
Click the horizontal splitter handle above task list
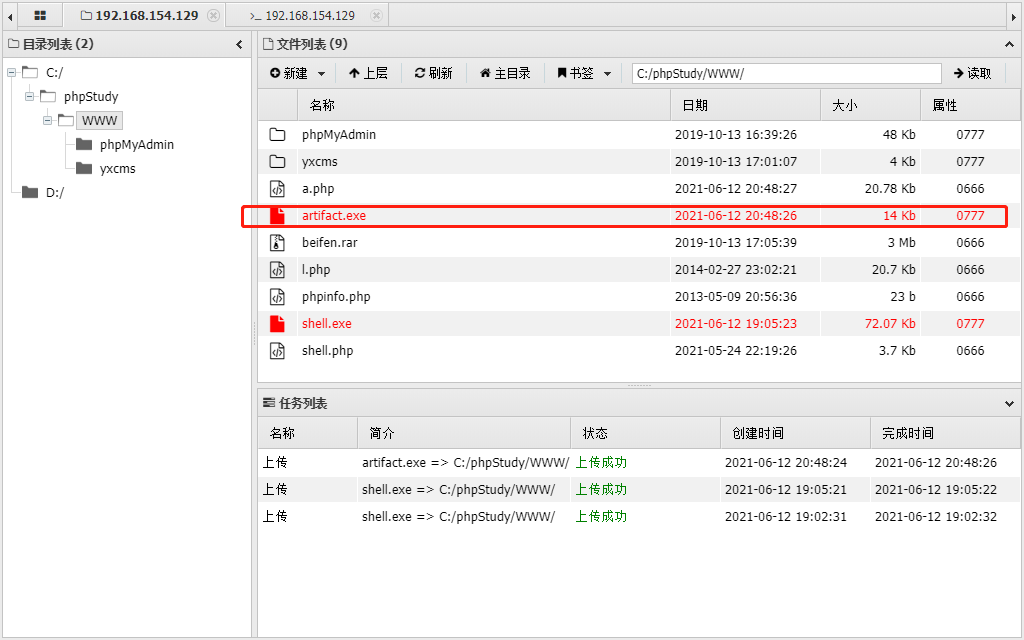coord(639,385)
